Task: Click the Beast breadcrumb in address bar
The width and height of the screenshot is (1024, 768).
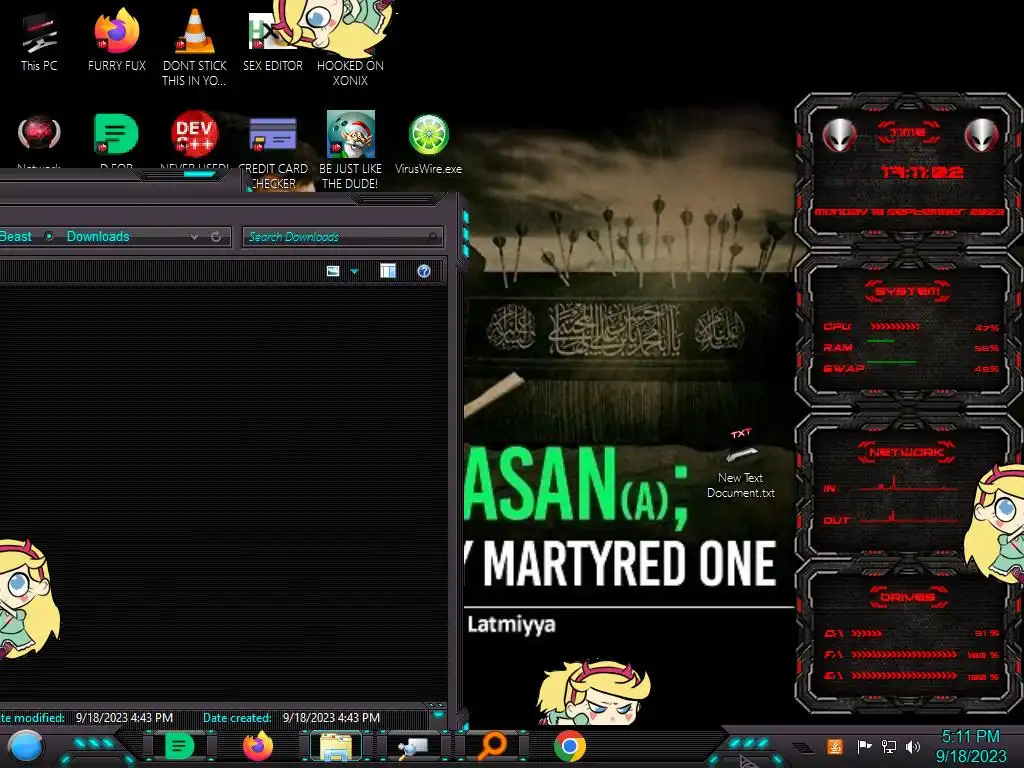Action: coord(16,236)
